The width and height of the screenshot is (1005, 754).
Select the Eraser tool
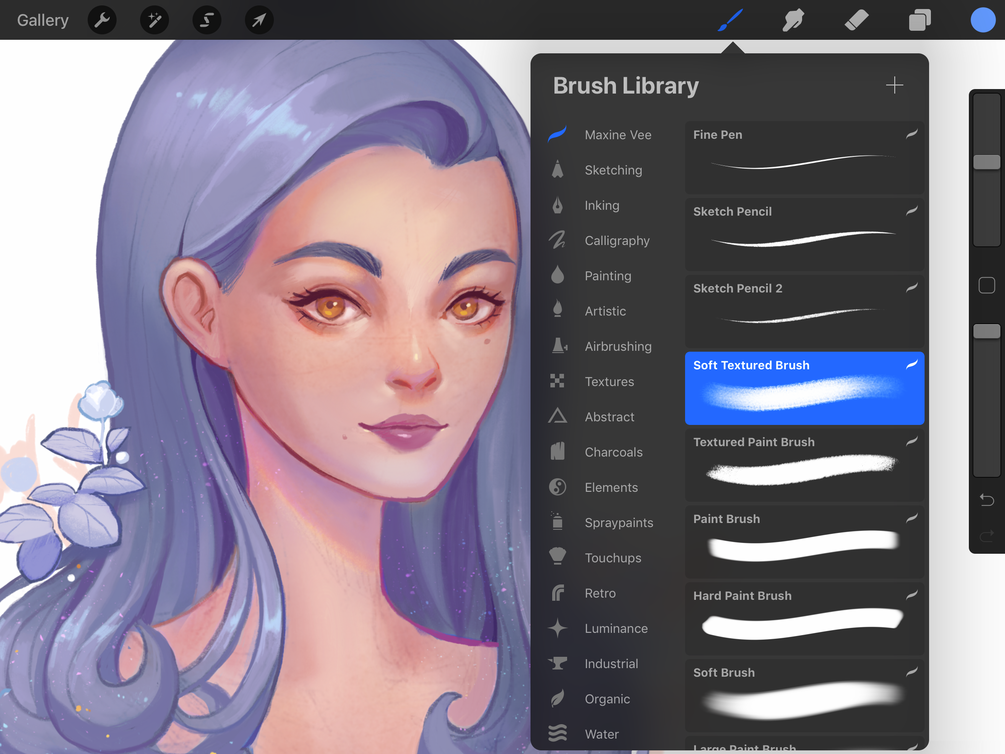[856, 20]
